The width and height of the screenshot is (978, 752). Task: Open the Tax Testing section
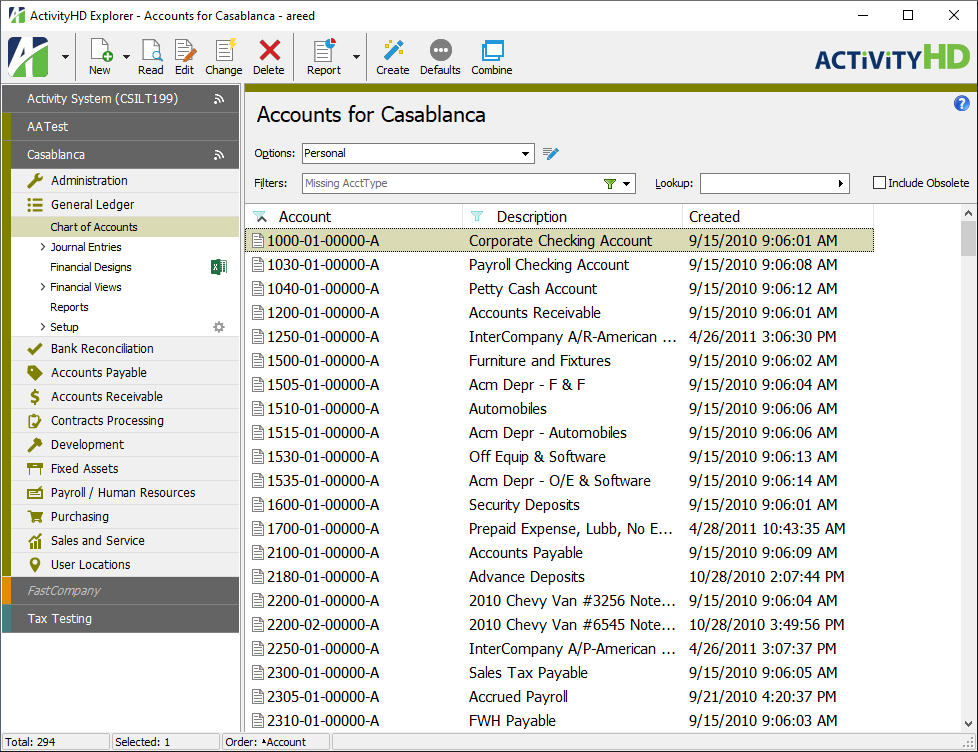(x=120, y=618)
